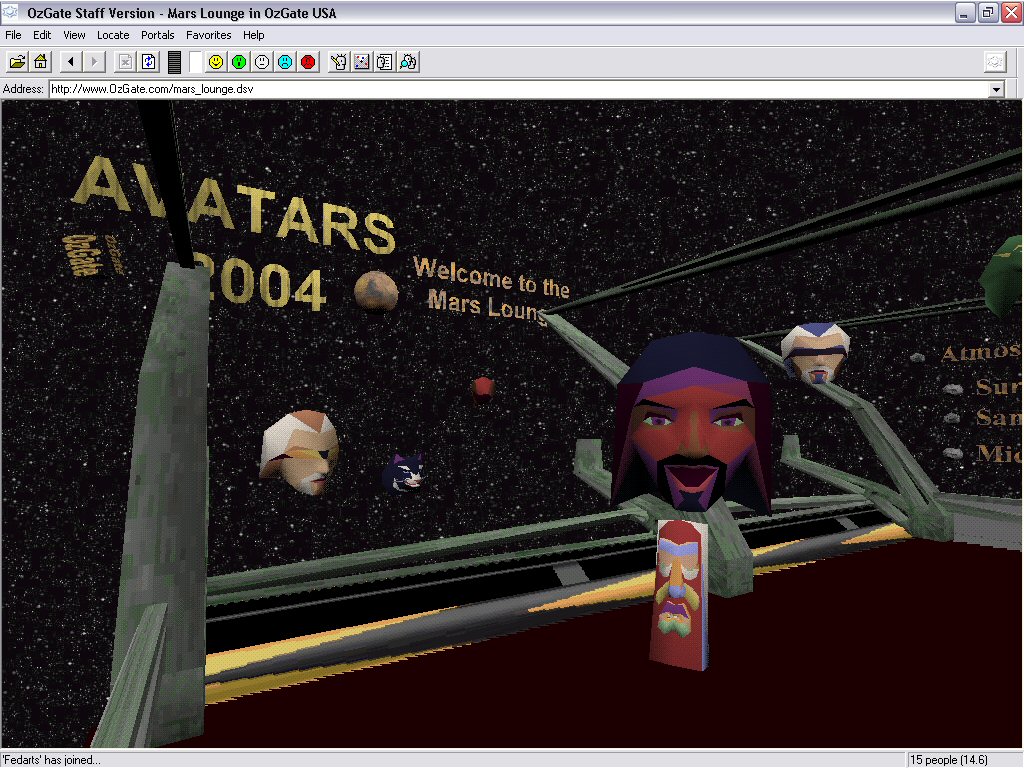The height and width of the screenshot is (768, 1024).
Task: Select the blue sad face emotion
Action: (285, 62)
